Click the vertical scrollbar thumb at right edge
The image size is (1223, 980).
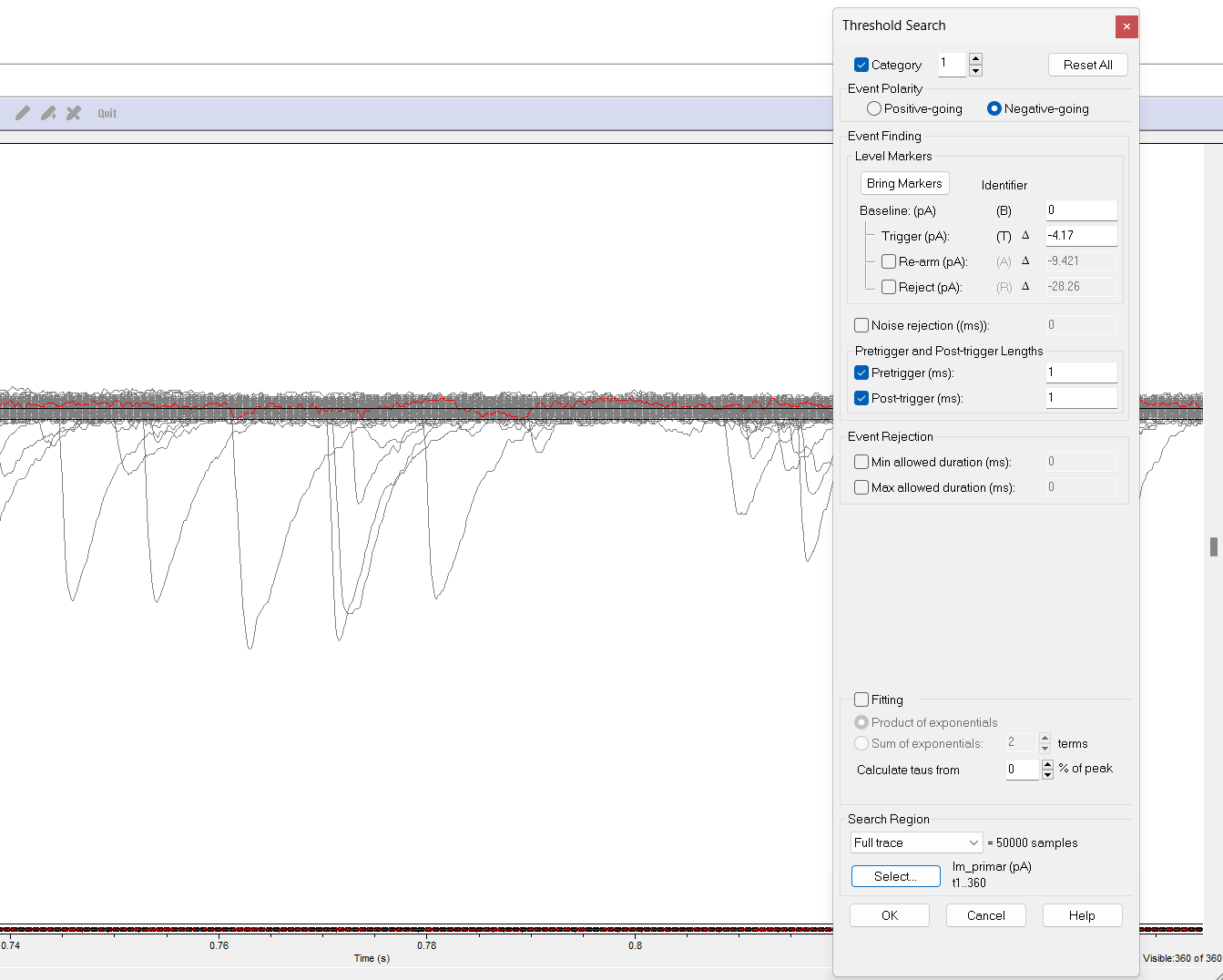coord(1214,546)
